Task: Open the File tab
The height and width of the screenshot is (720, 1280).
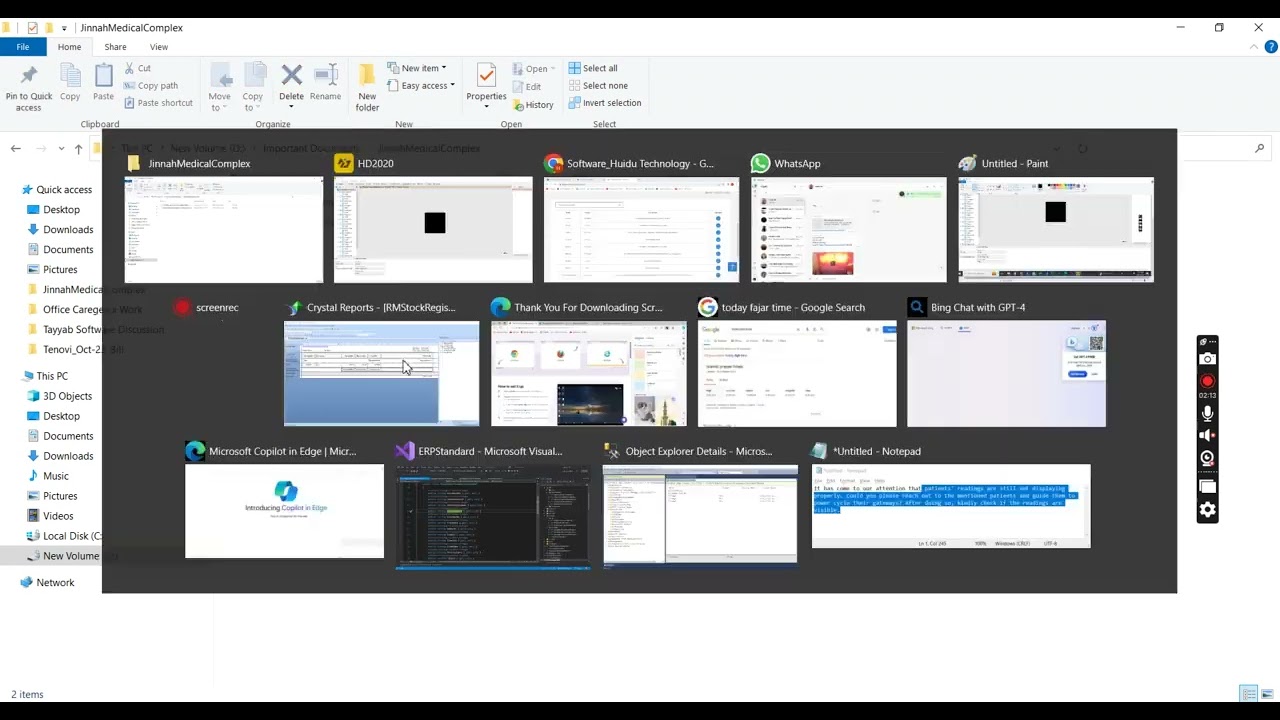Action: pos(22,47)
